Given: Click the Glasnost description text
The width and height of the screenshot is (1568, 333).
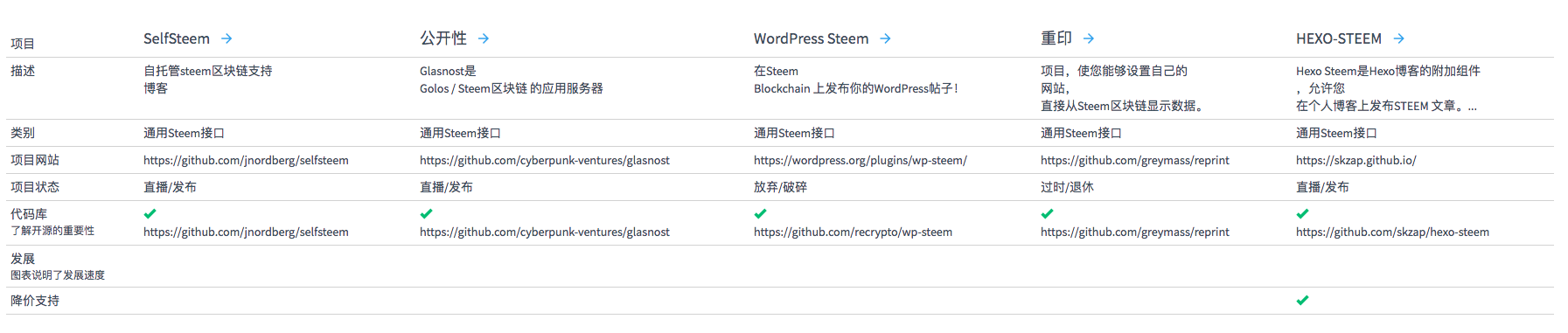Looking at the screenshot, I should (x=512, y=80).
